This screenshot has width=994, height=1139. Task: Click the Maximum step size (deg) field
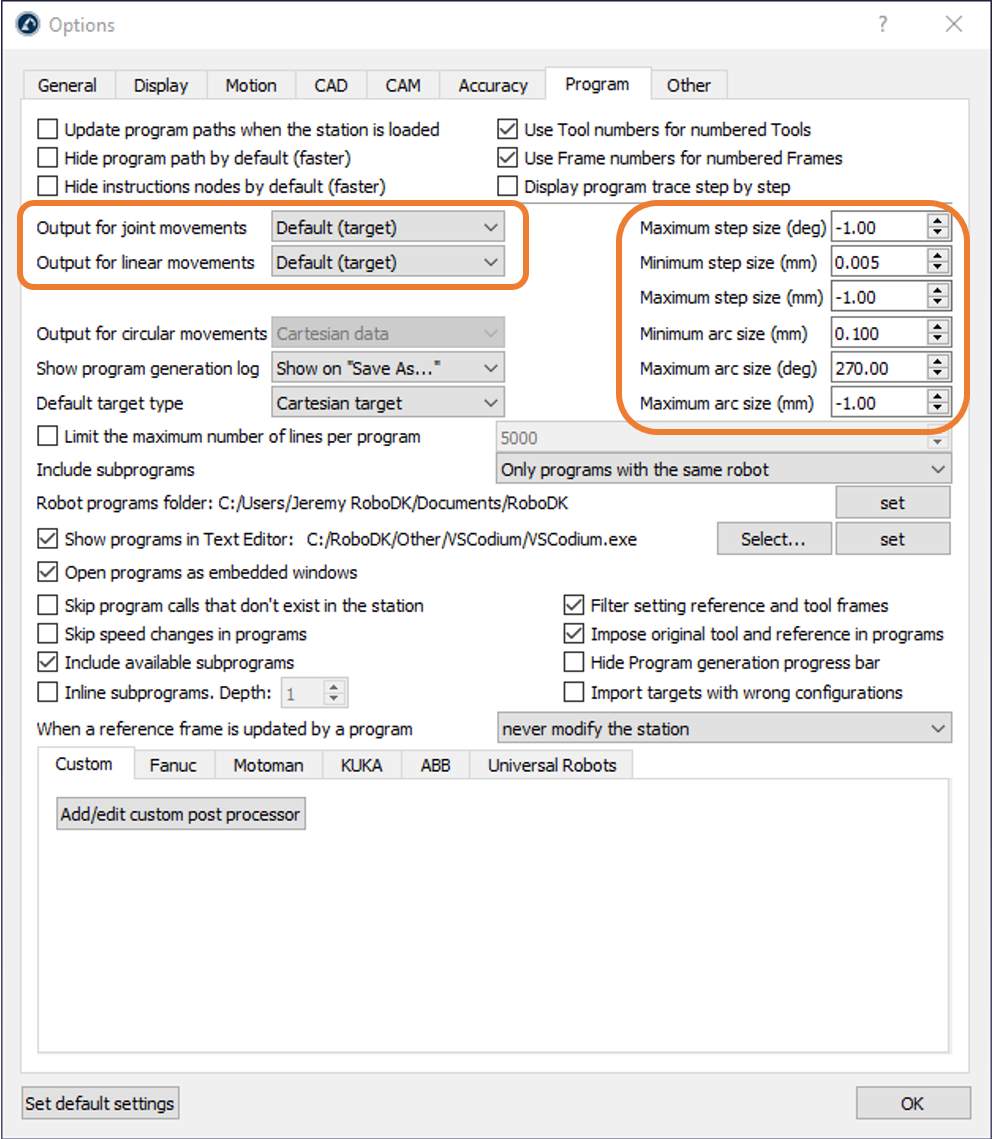(879, 227)
